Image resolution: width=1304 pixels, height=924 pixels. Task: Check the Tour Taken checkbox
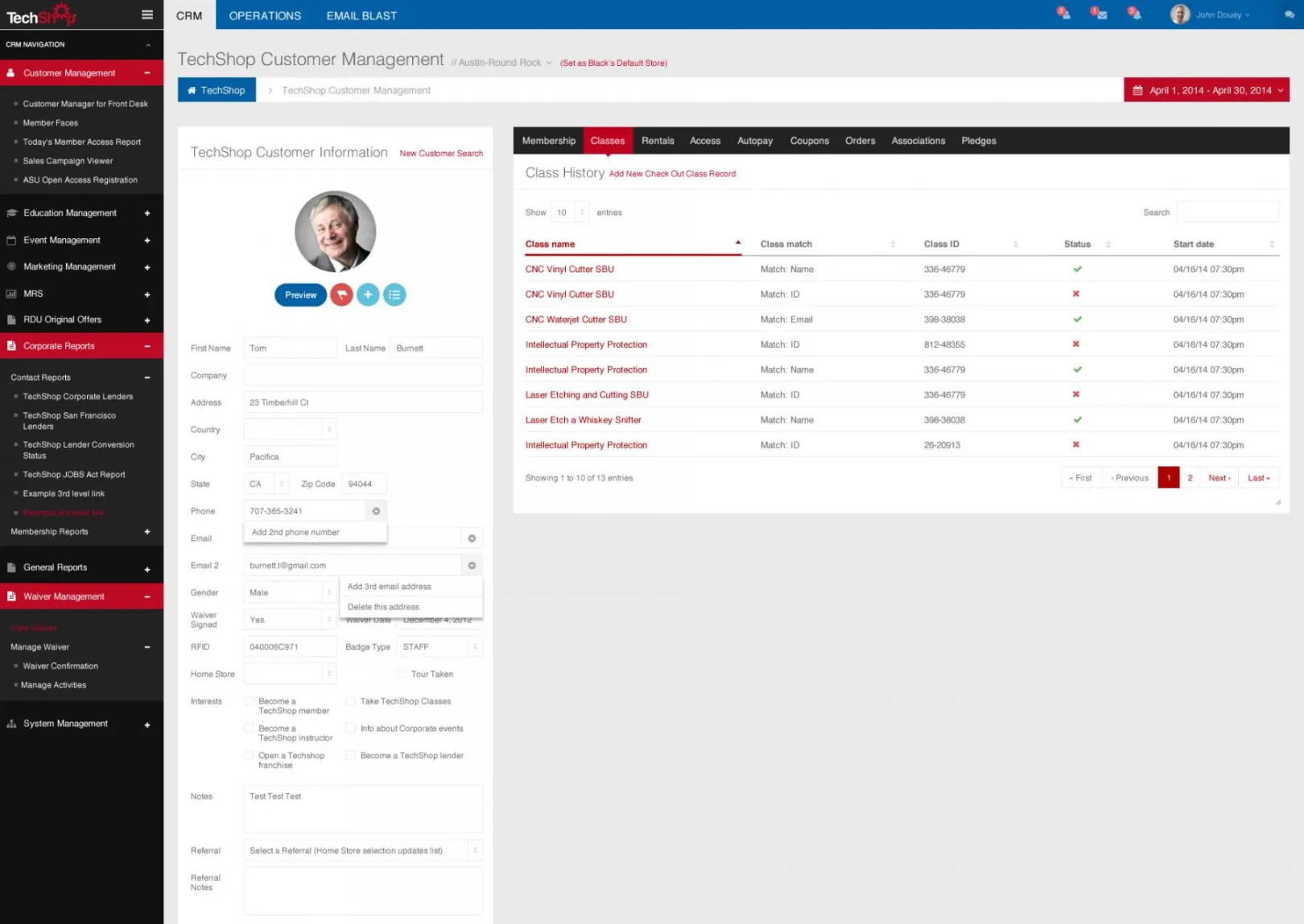[401, 674]
